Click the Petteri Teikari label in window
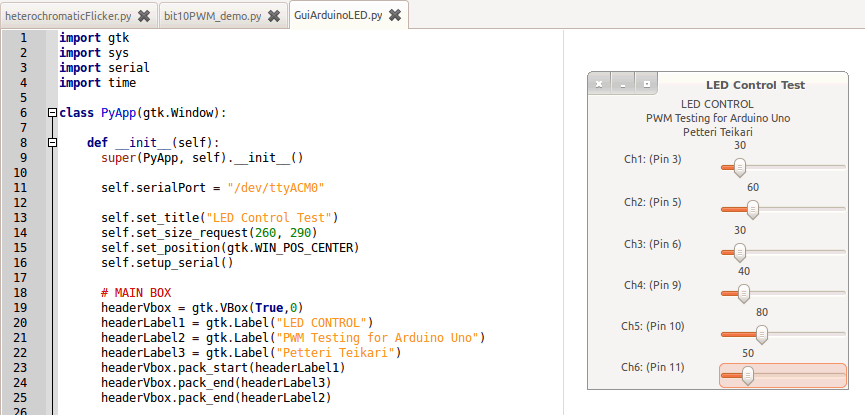 pyautogui.click(x=718, y=132)
